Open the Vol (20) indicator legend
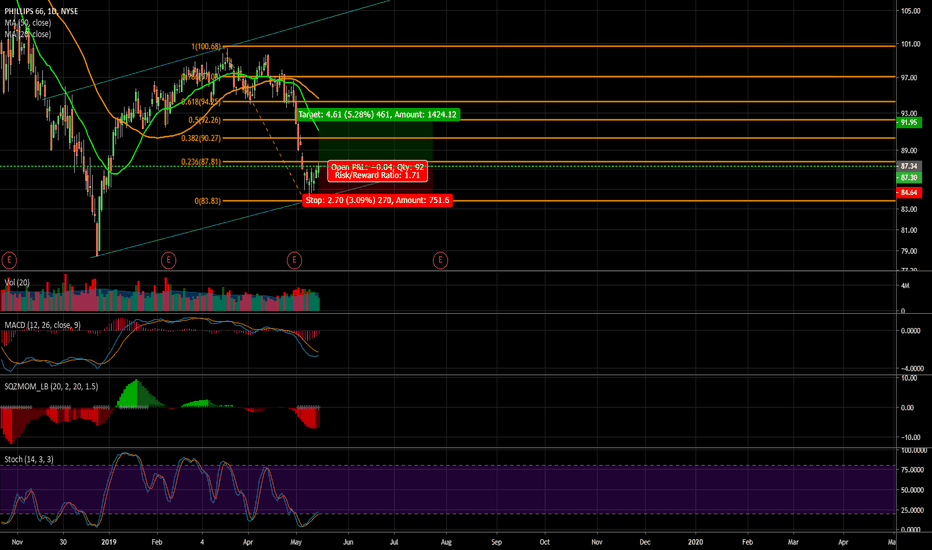This screenshot has width=932, height=550. click(x=17, y=282)
